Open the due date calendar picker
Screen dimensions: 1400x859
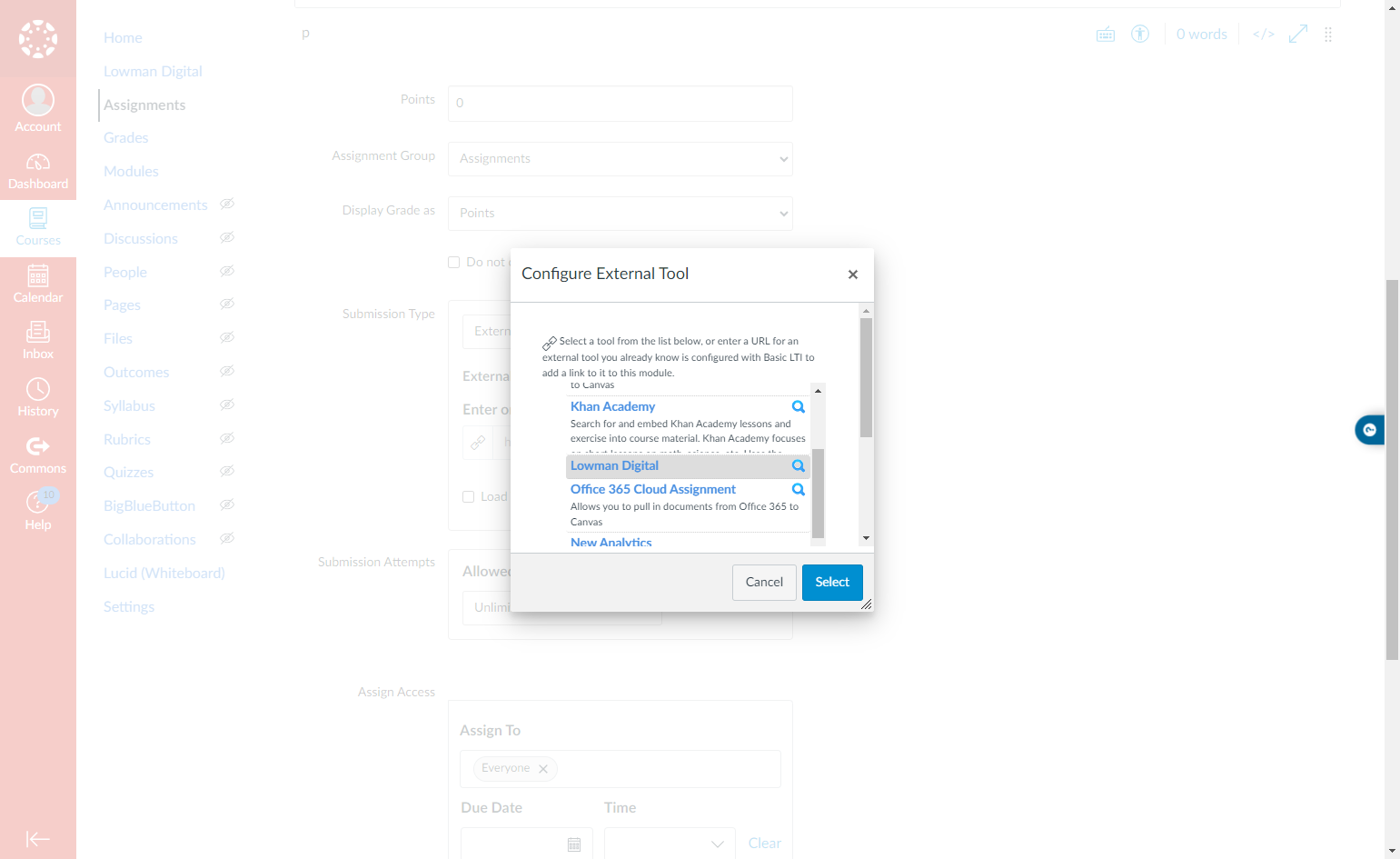coord(574,845)
